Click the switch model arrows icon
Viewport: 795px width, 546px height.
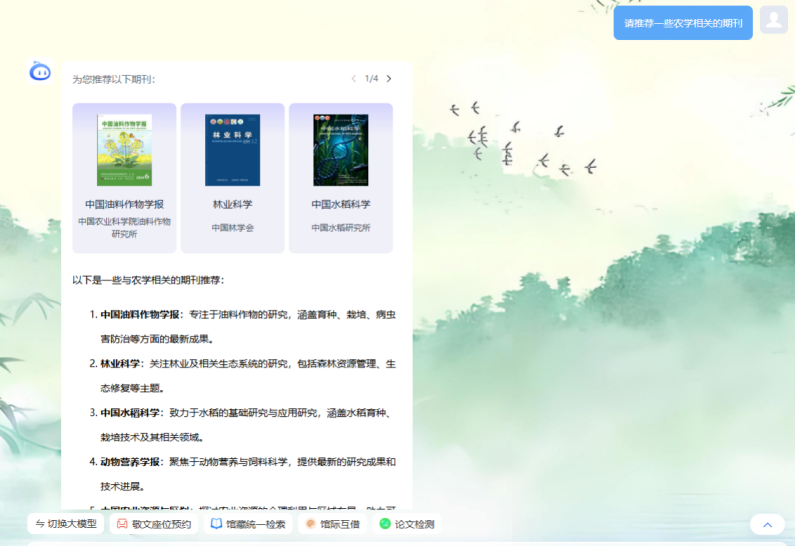39,524
